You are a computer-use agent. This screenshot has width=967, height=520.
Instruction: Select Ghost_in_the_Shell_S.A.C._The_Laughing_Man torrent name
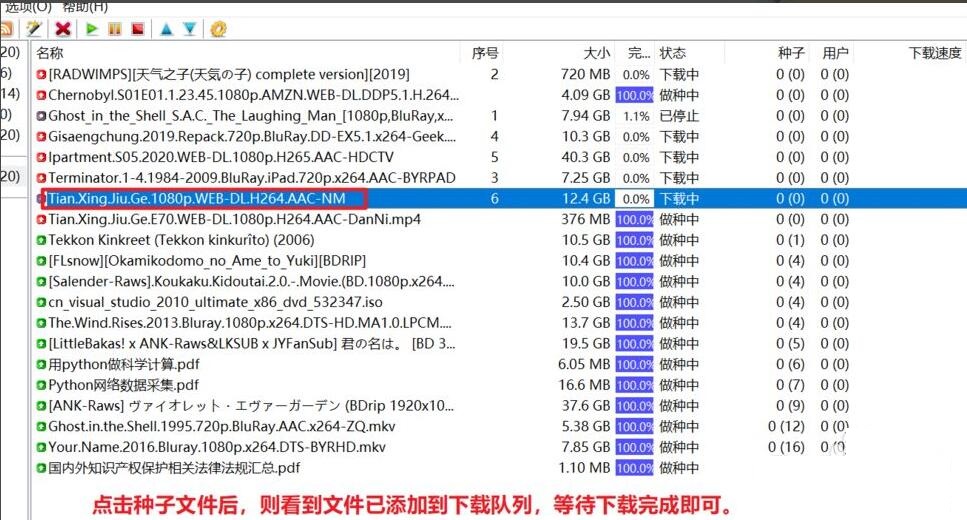[250, 116]
